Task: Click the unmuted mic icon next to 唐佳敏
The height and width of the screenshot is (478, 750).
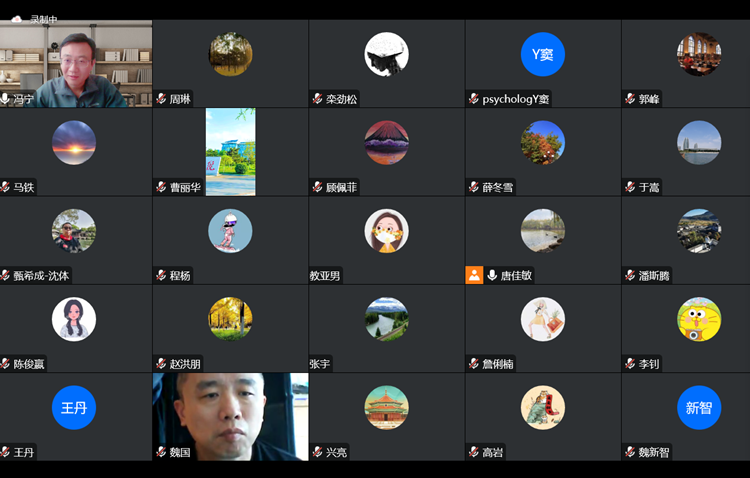Action: 492,275
